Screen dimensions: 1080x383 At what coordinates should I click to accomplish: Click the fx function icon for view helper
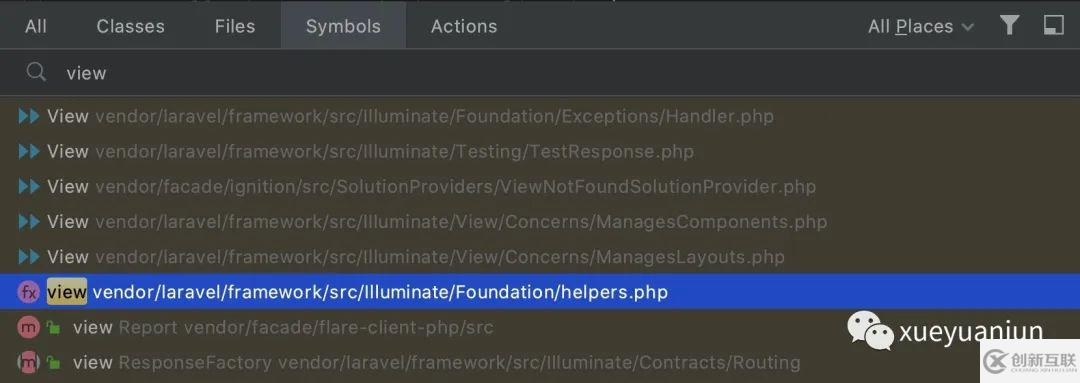point(28,292)
